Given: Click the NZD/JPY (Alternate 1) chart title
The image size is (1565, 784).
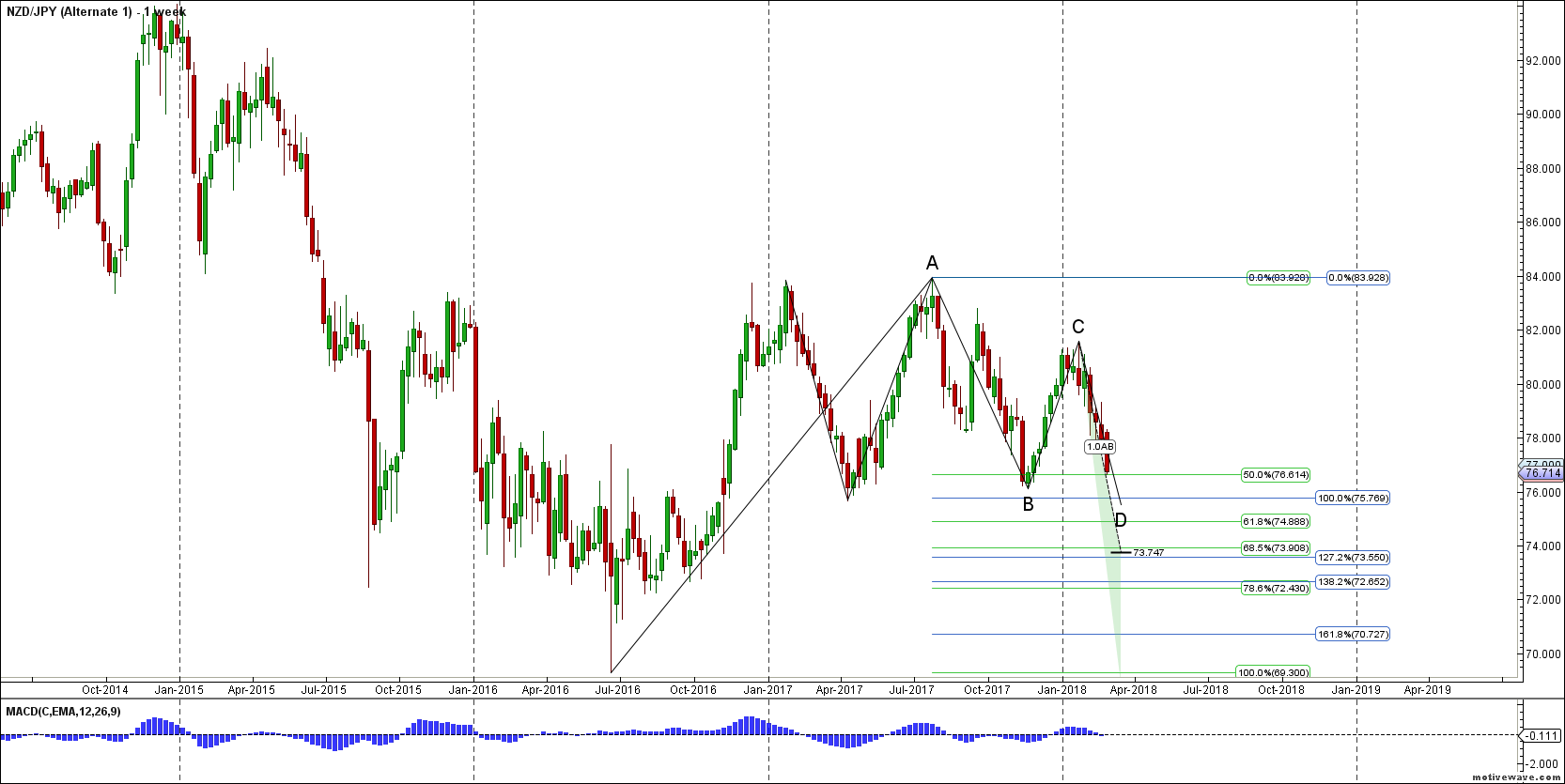Looking at the screenshot, I should pyautogui.click(x=97, y=12).
